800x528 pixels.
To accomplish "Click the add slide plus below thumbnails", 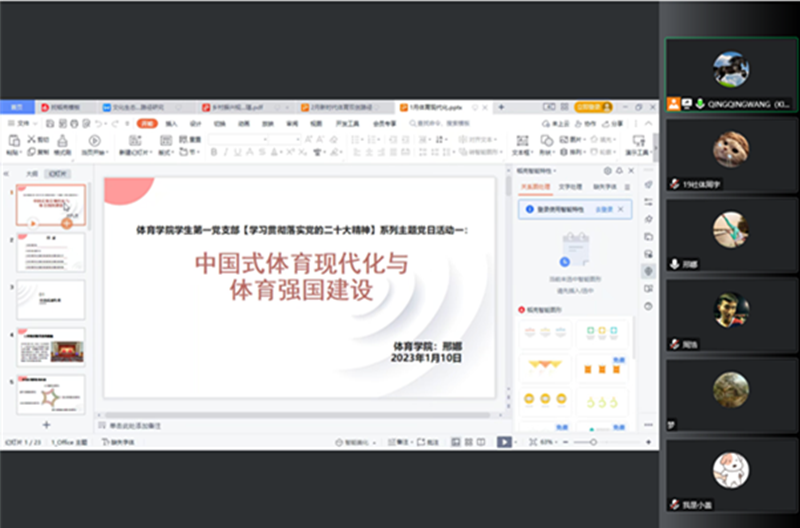I will pos(46,425).
